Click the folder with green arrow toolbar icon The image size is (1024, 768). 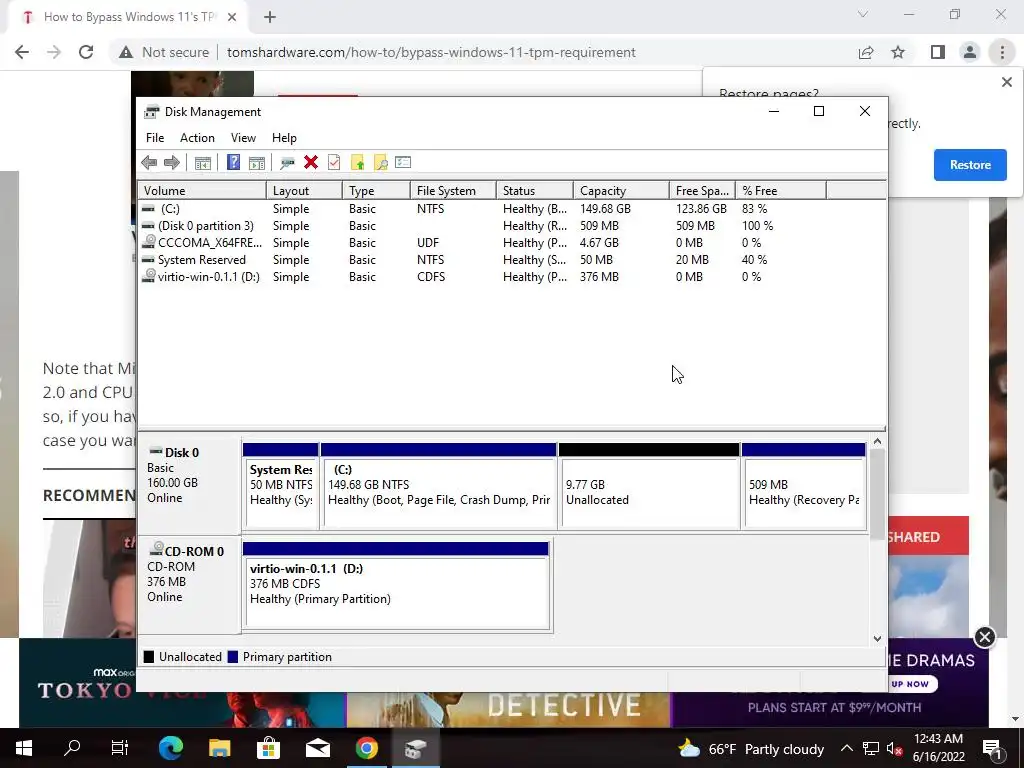[357, 163]
